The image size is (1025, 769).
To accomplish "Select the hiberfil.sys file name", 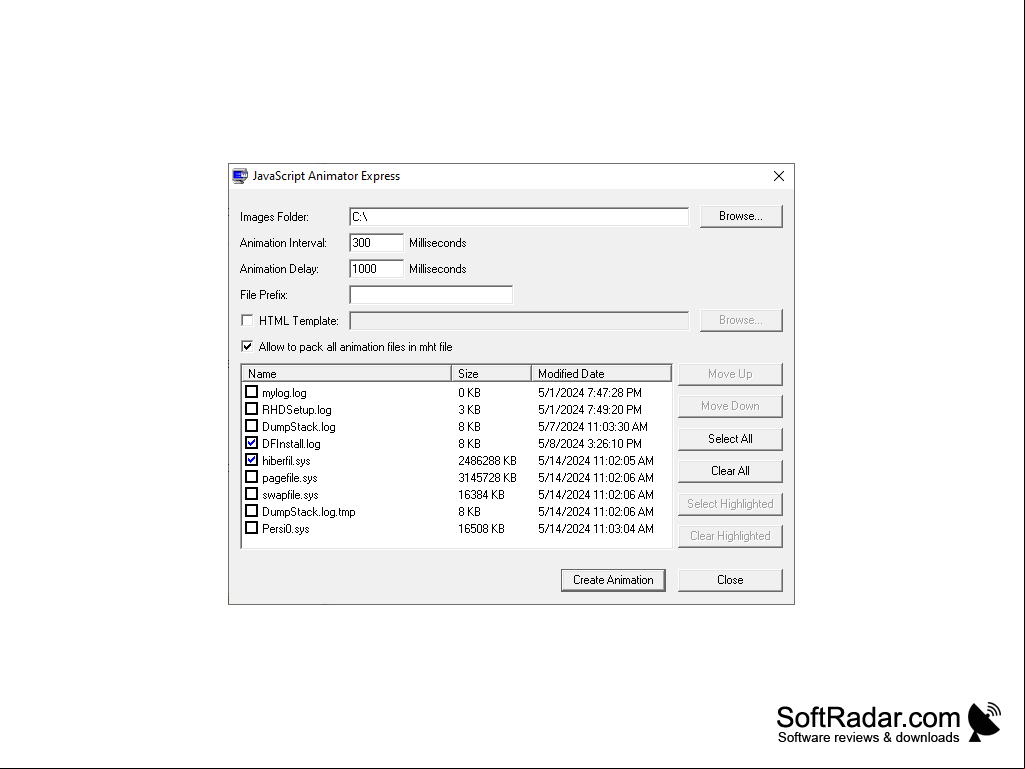I will click(x=286, y=461).
